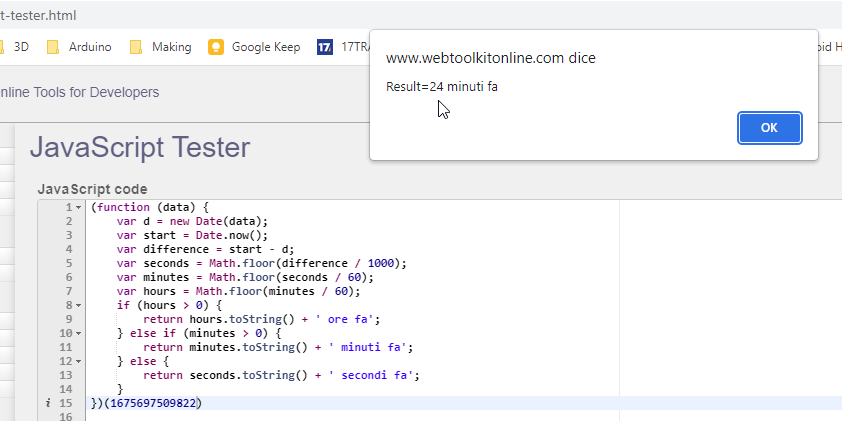Image resolution: width=842 pixels, height=421 pixels.
Task: Click line number 5 in the gutter
Action: (67, 264)
